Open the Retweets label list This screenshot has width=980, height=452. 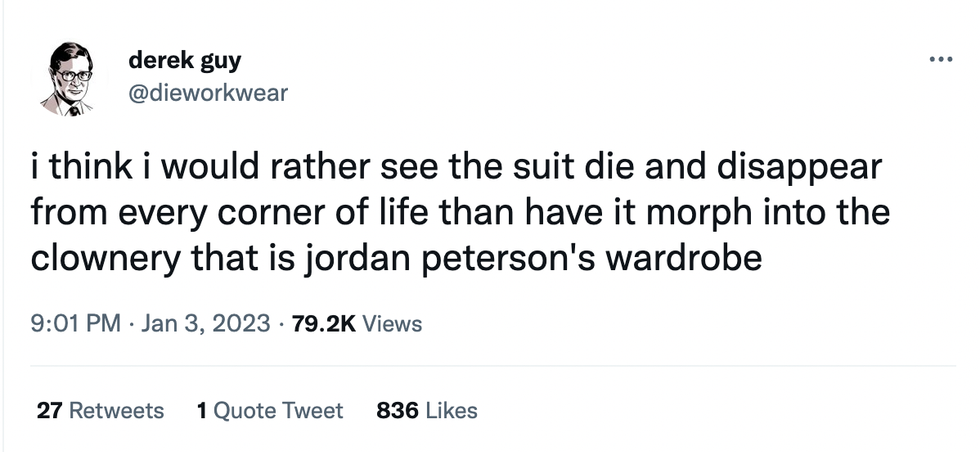tap(115, 411)
